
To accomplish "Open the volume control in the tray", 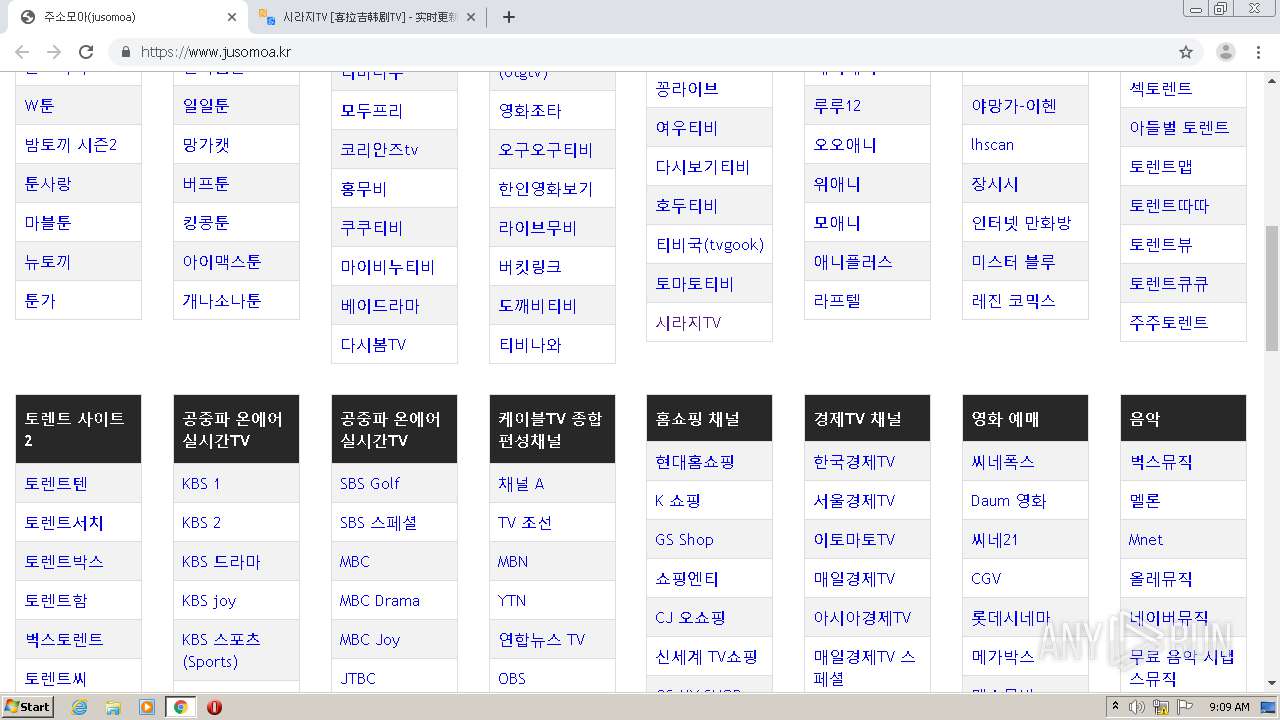I will click(1137, 707).
